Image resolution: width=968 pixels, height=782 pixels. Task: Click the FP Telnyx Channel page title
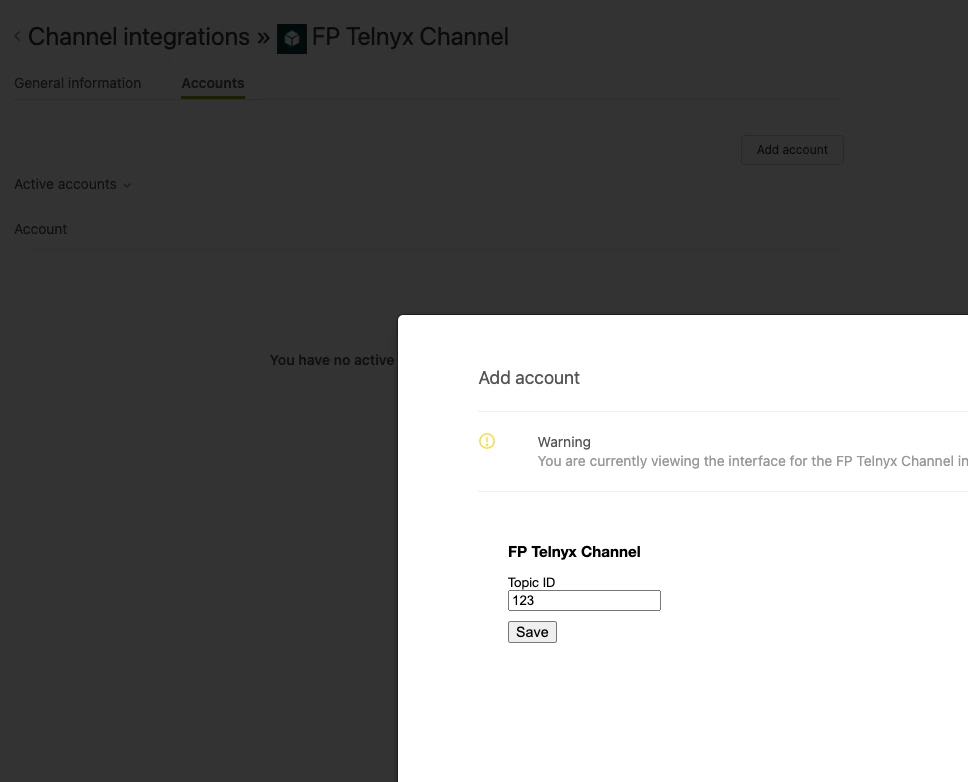point(411,37)
